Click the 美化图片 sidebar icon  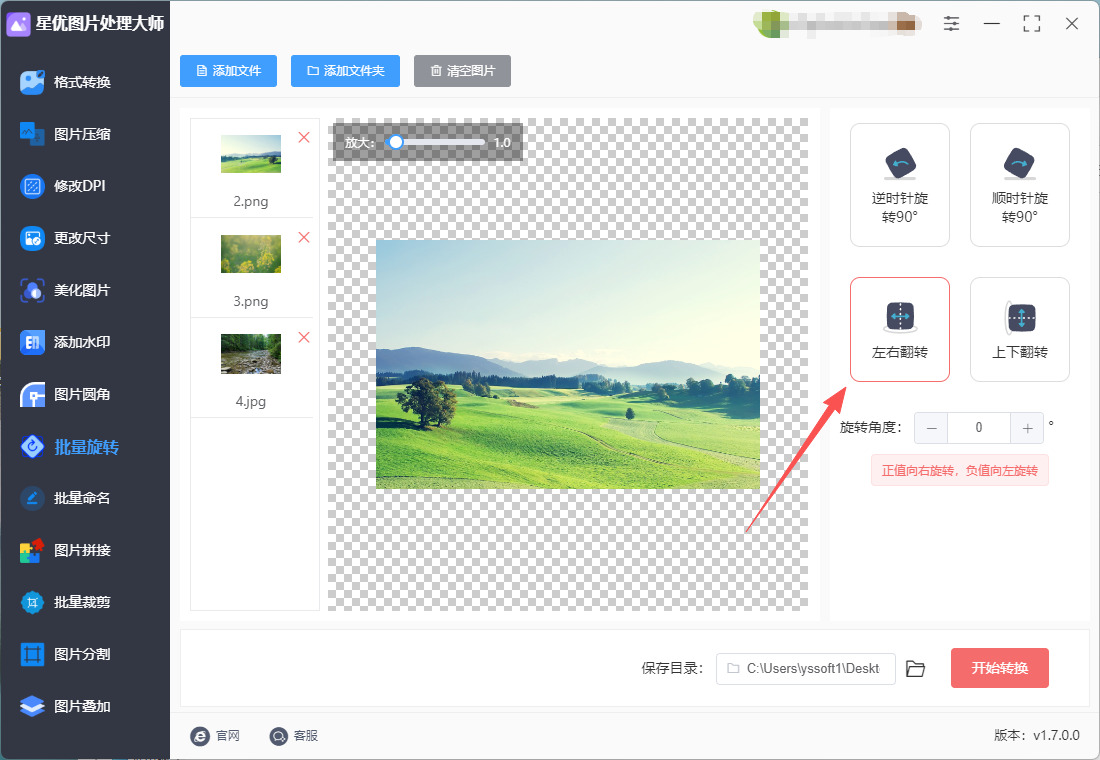pyautogui.click(x=32, y=290)
